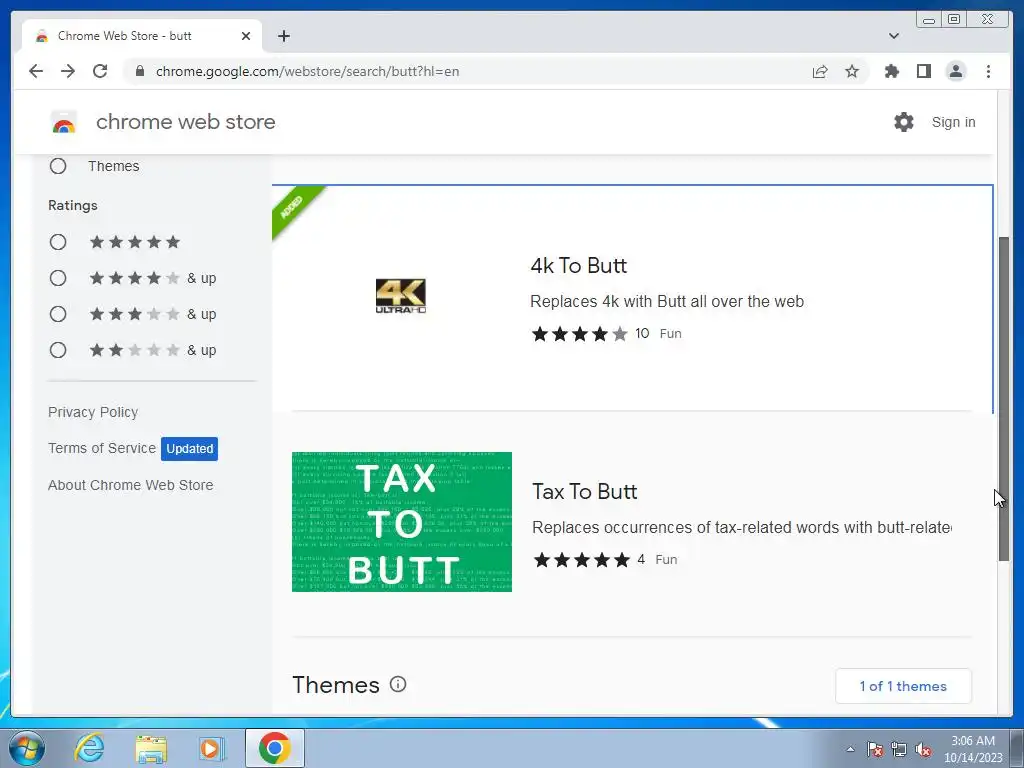Click the Tax To Butt green thumbnail
The width and height of the screenshot is (1024, 768).
[402, 522]
